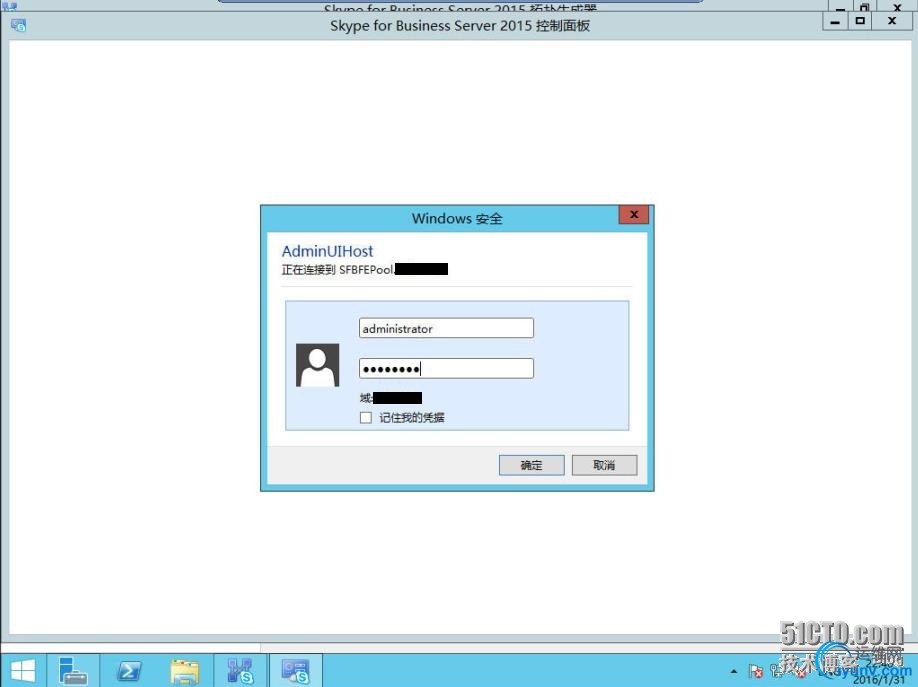
Task: Click the user avatar picture in the dialog
Action: (317, 365)
